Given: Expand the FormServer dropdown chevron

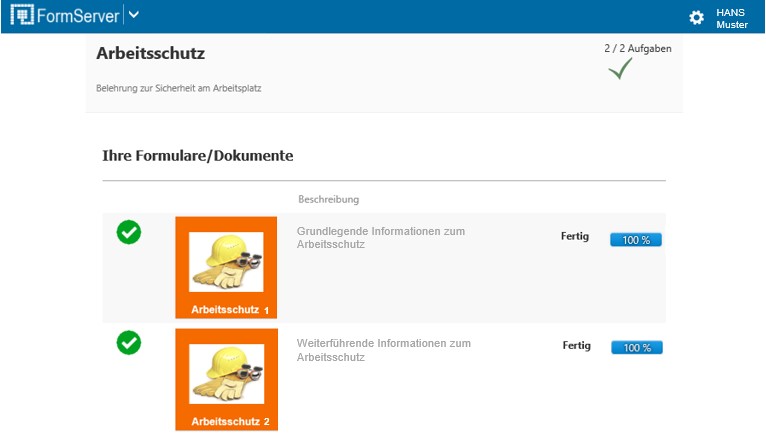Looking at the screenshot, I should (134, 16).
